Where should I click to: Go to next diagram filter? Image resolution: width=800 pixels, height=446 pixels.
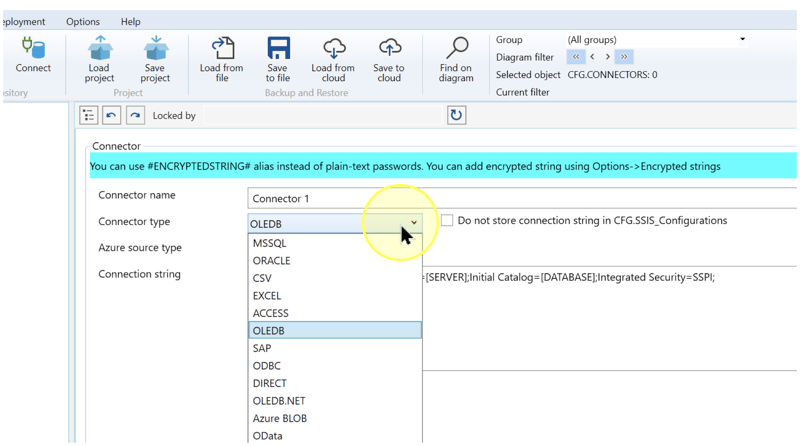pyautogui.click(x=608, y=57)
